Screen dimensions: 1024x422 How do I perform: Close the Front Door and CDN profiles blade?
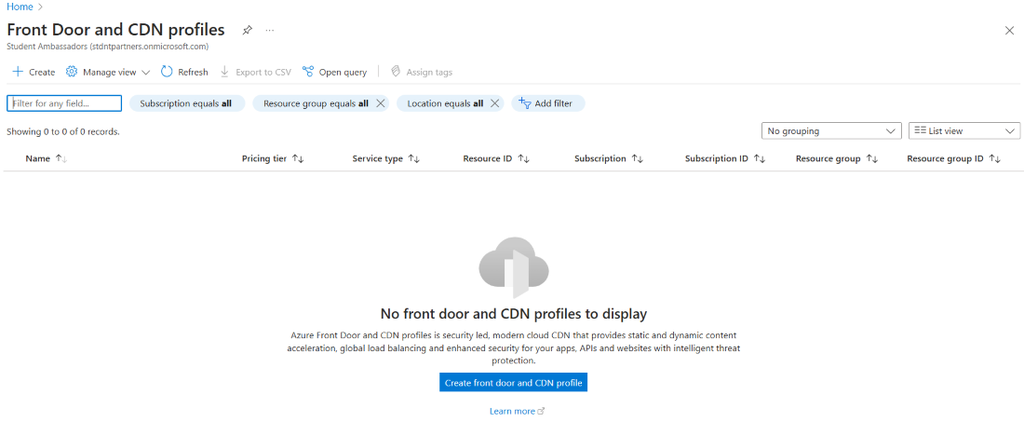pyautogui.click(x=1009, y=31)
